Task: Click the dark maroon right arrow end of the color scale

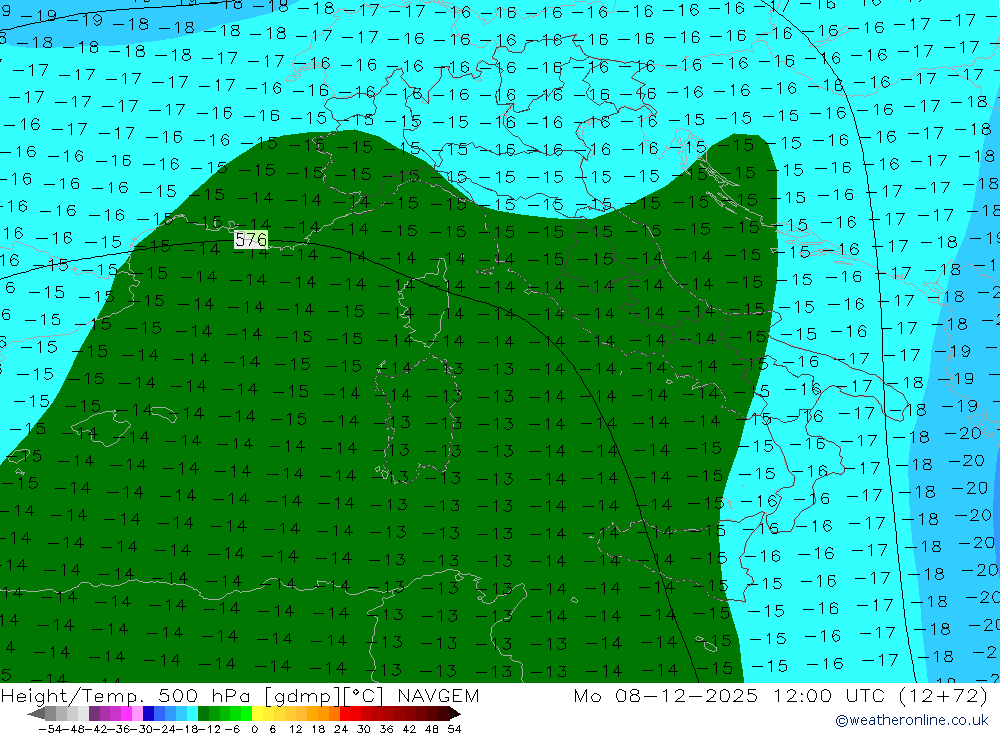Action: [x=455, y=713]
